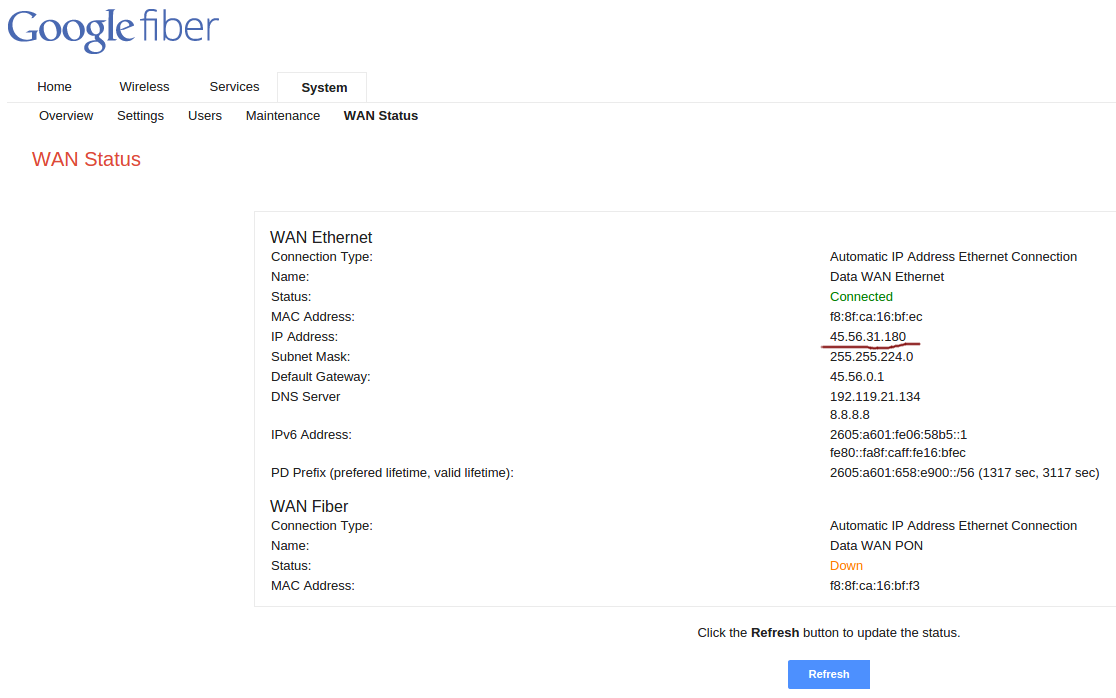
Task: Click the WAN Ethernet connection type value
Action: point(953,257)
